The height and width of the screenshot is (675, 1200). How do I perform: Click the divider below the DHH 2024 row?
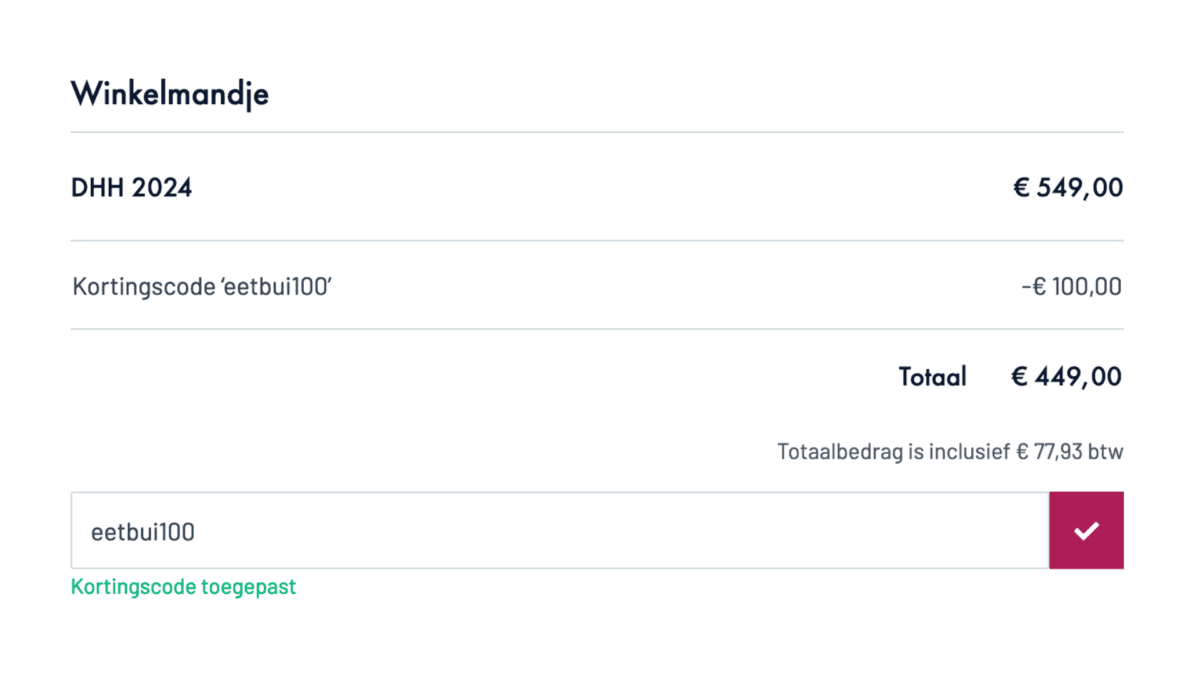click(597, 240)
